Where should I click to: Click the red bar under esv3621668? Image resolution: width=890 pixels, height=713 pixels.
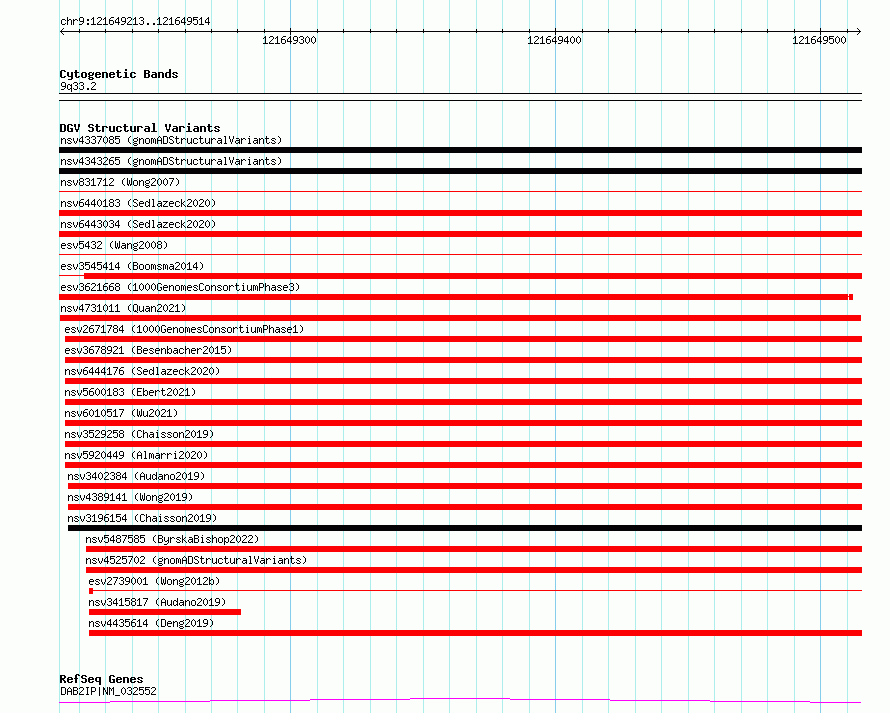click(456, 297)
